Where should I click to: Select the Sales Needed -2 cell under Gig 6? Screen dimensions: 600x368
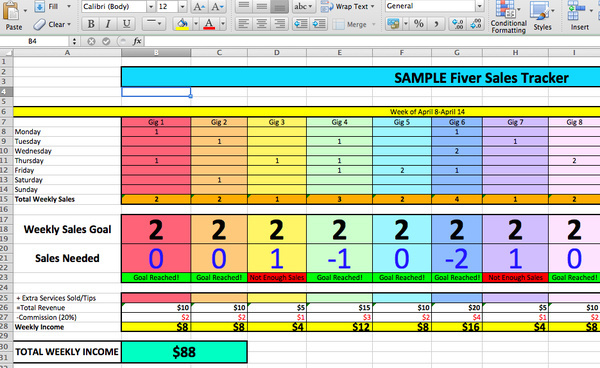click(457, 258)
